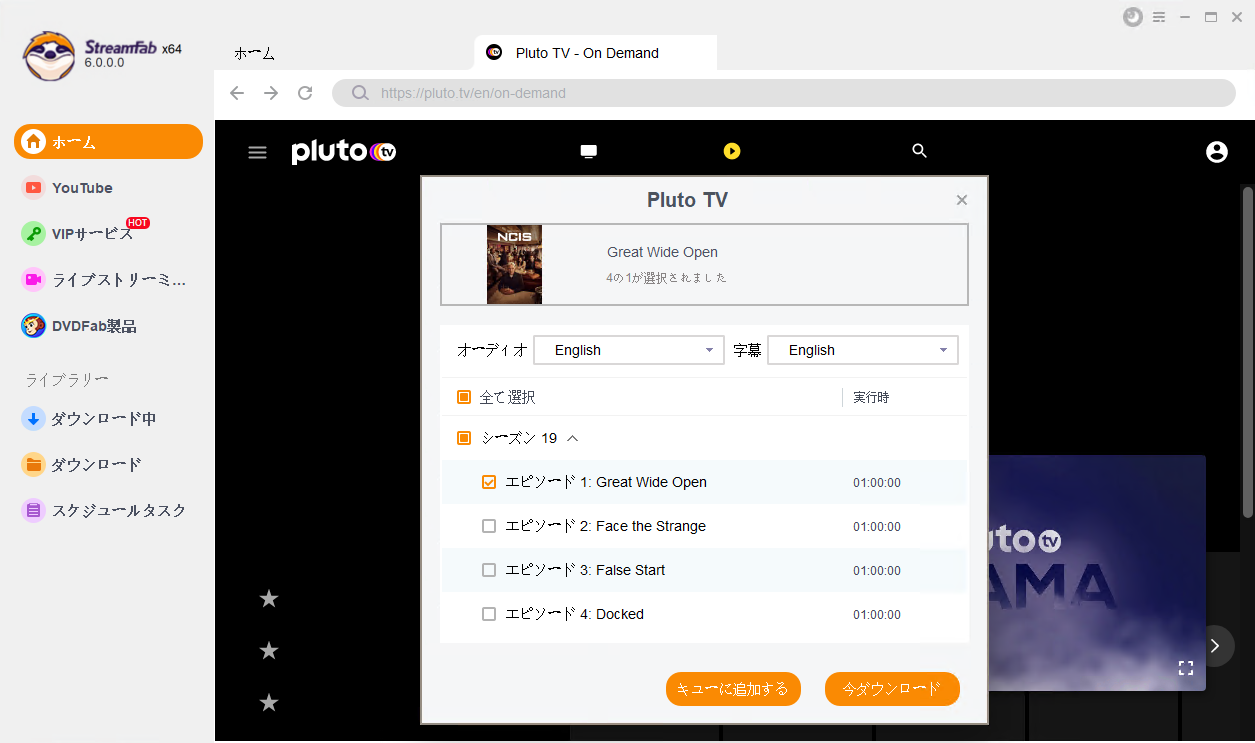Screen dimensions: 1255x743
Task: Open DVDFab製品 in the sidebar
Action: (79, 326)
